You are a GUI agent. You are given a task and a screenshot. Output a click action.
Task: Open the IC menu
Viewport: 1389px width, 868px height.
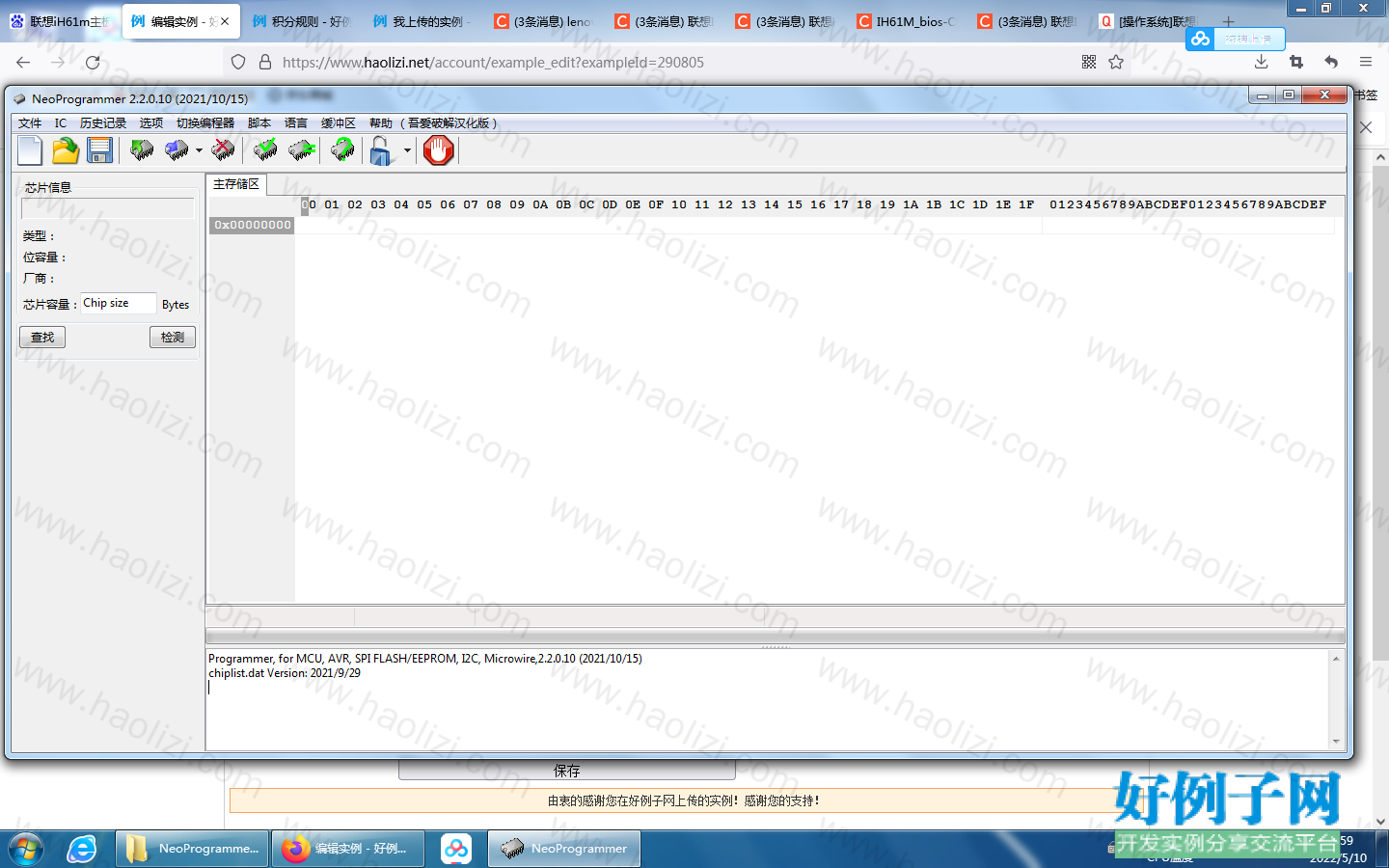(61, 123)
